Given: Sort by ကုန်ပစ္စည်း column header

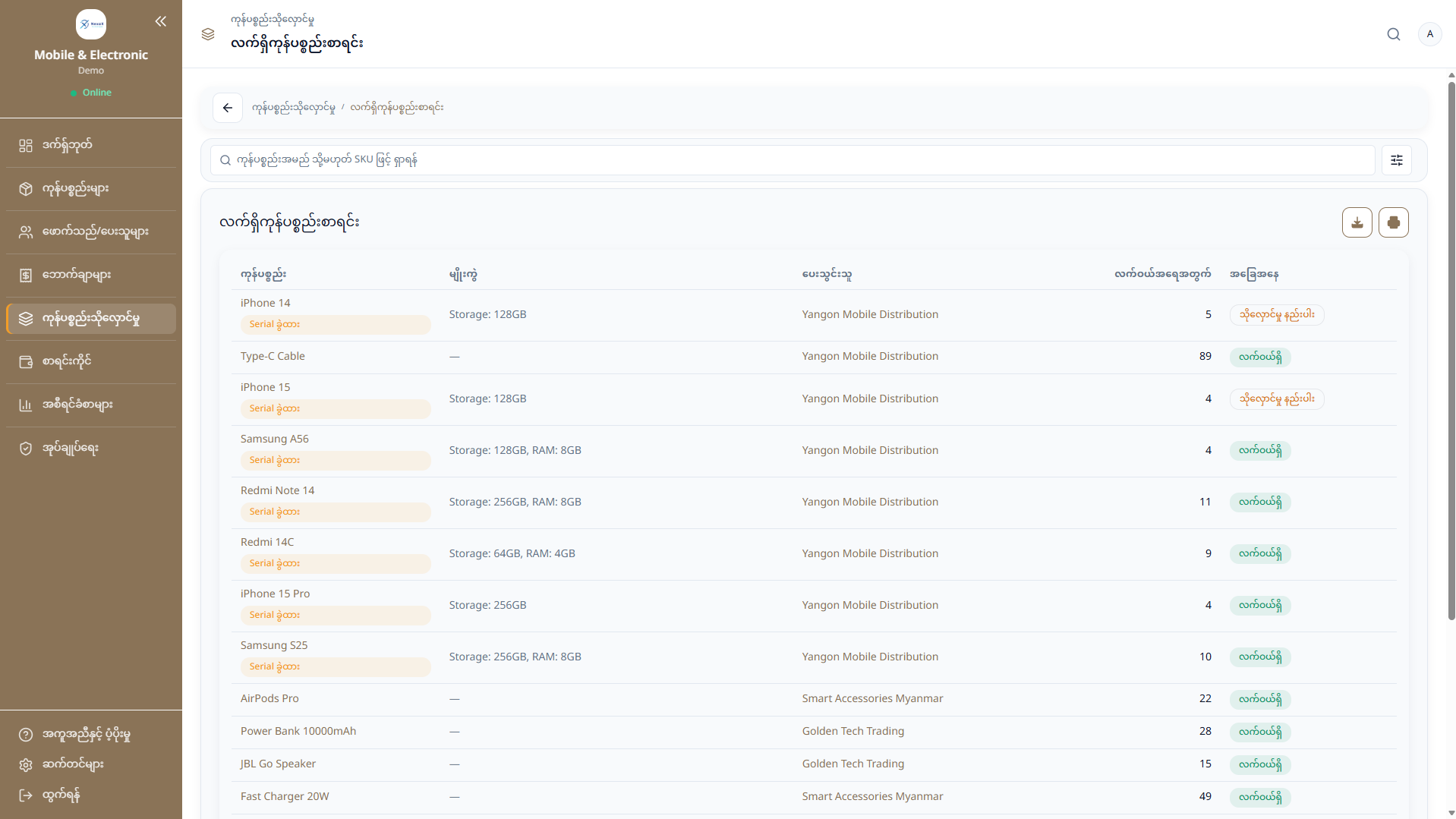Looking at the screenshot, I should click(x=263, y=274).
